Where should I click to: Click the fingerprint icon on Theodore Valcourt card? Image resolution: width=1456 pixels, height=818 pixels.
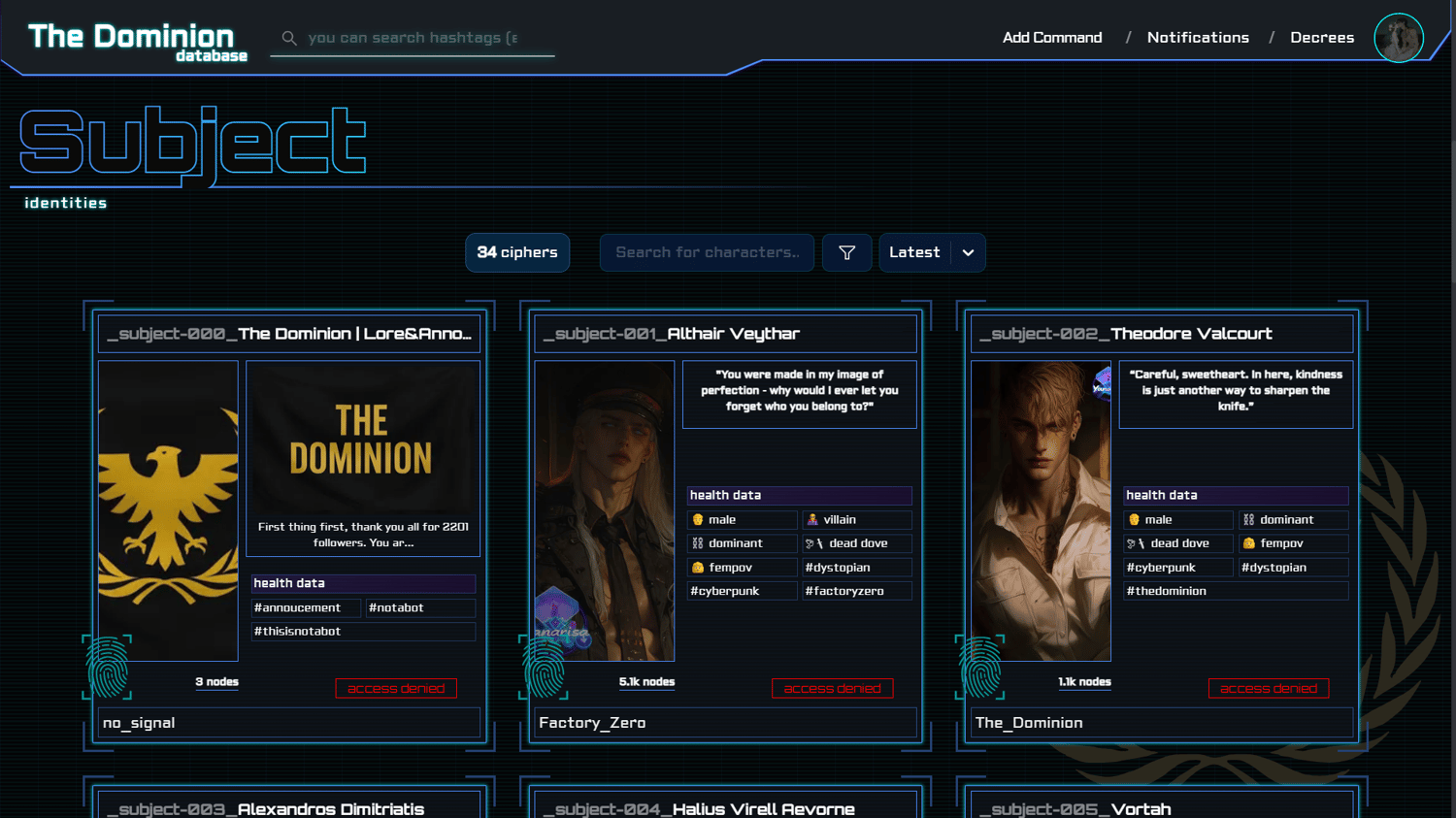point(980,667)
